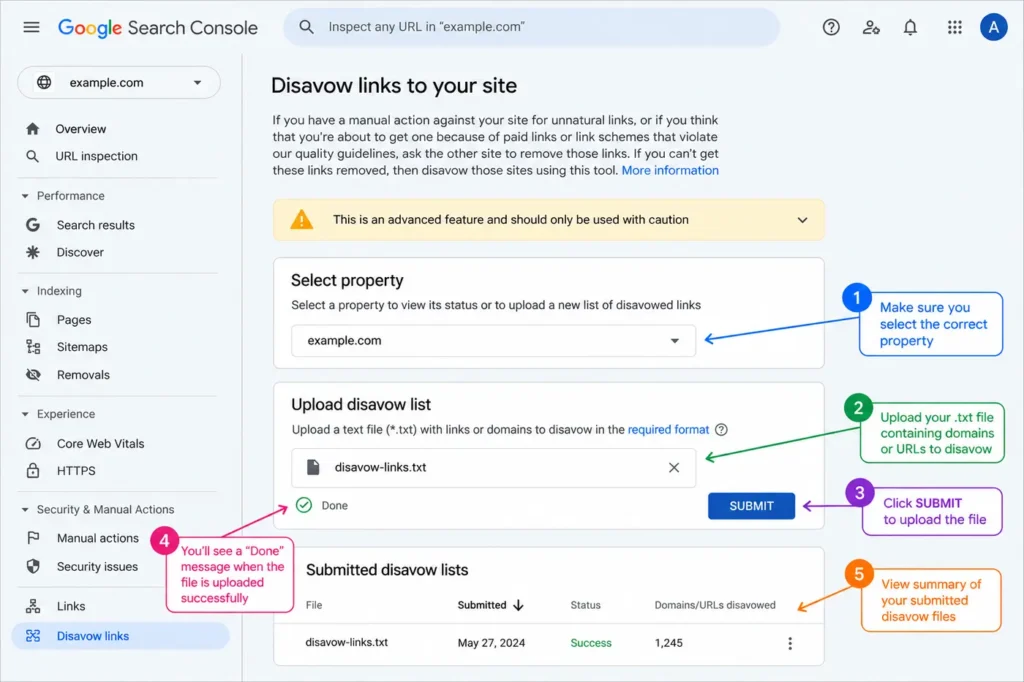Collapse the Indexing section
This screenshot has height=682, width=1024.
coord(25,291)
